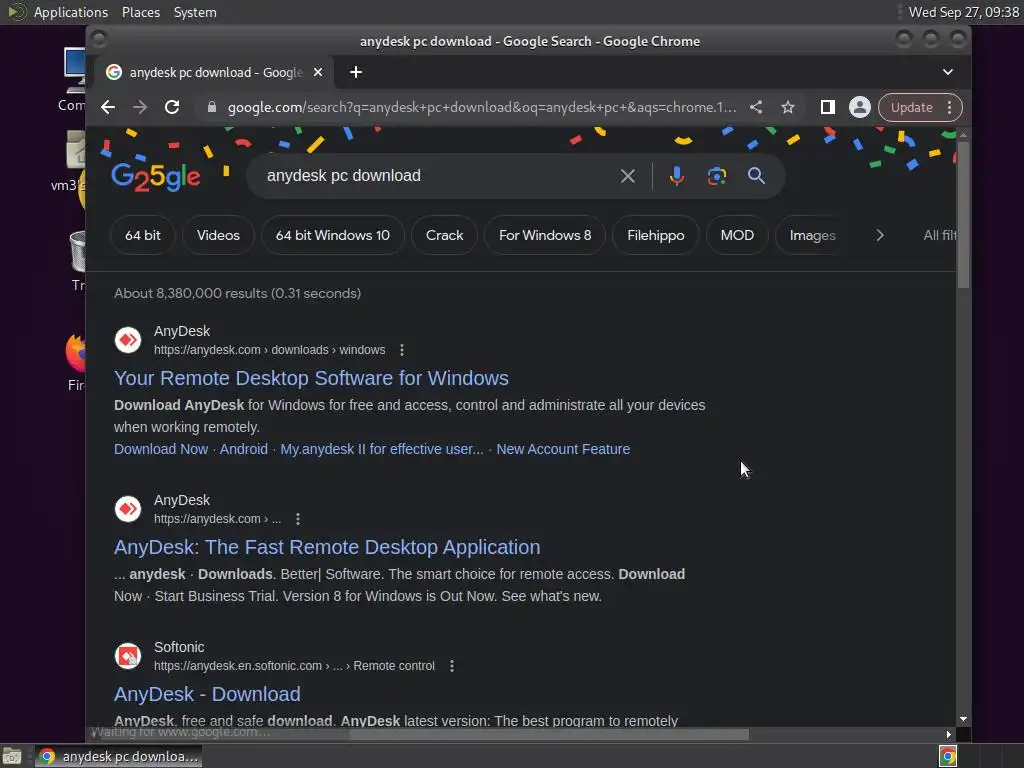
Task: Submit search with magnifying glass icon
Action: (x=756, y=176)
